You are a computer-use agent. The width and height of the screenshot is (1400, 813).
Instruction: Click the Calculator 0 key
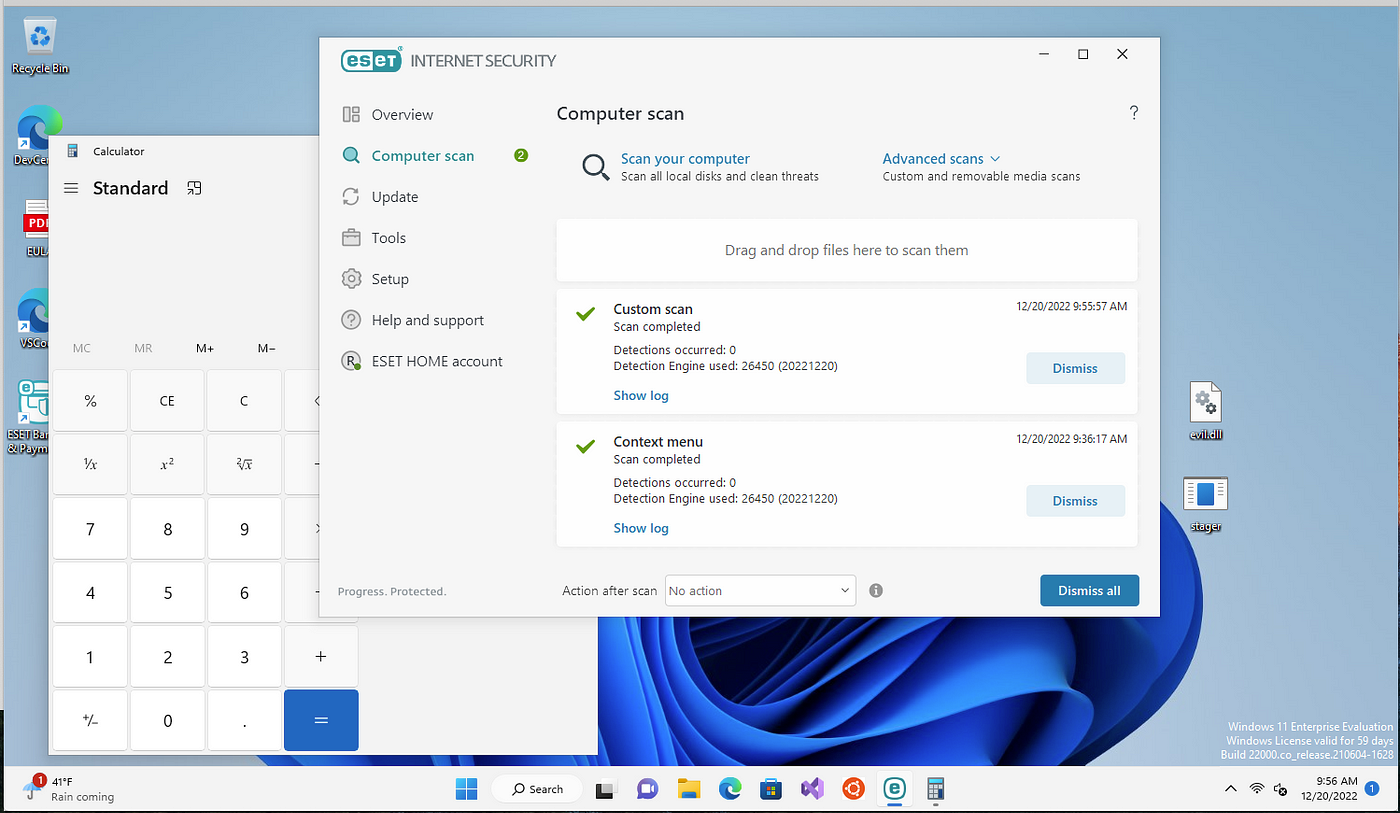pos(167,720)
